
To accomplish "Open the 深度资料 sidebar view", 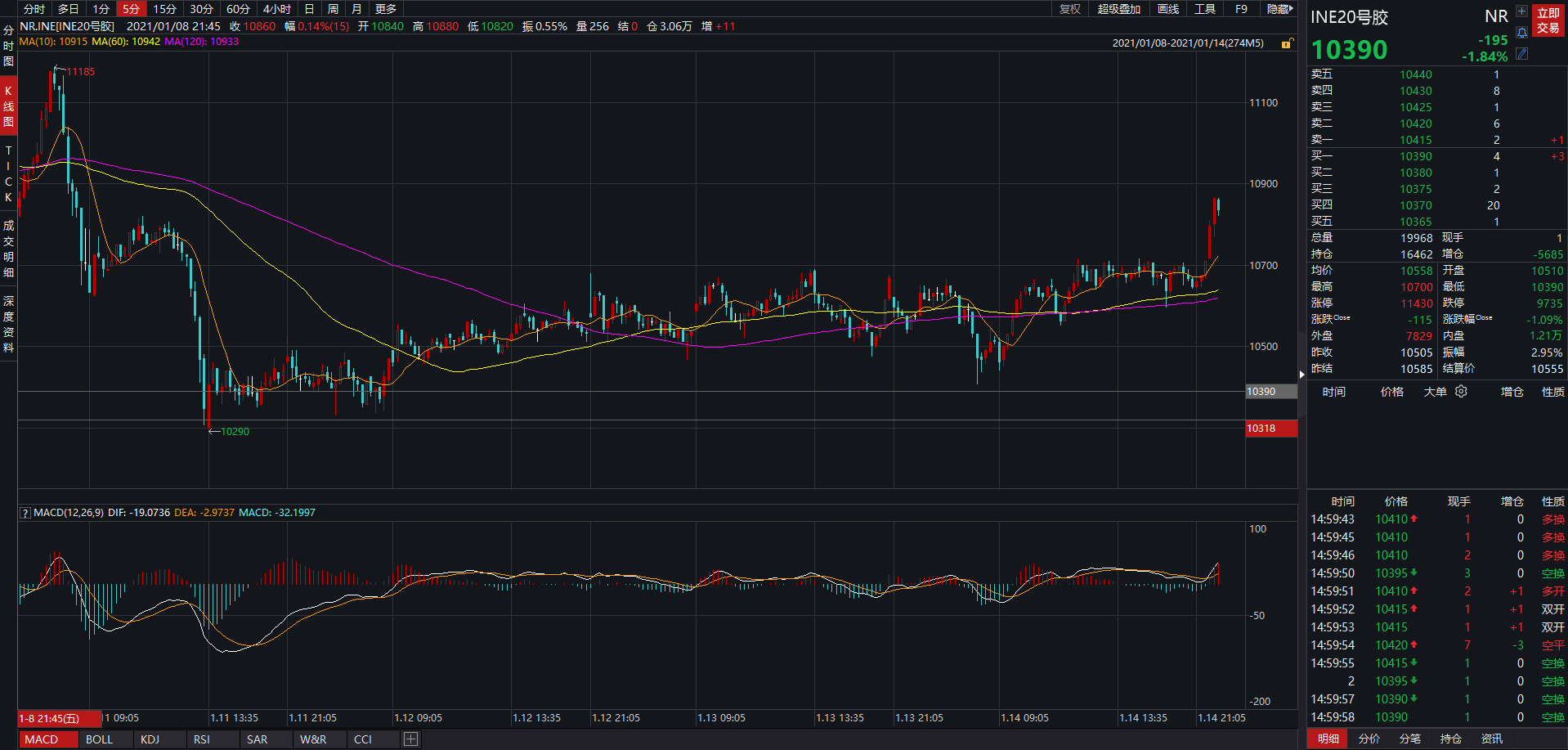I will click(8, 324).
